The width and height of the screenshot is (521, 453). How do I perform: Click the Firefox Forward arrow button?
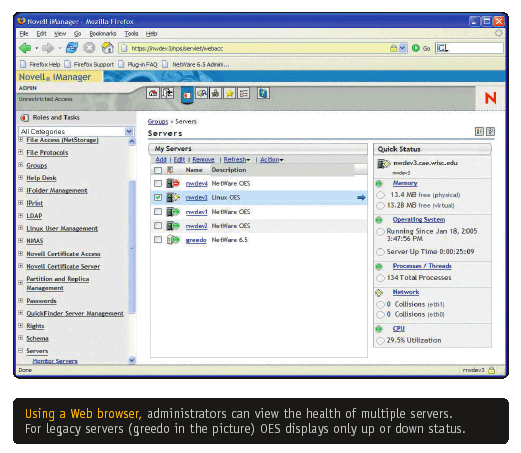(x=48, y=48)
